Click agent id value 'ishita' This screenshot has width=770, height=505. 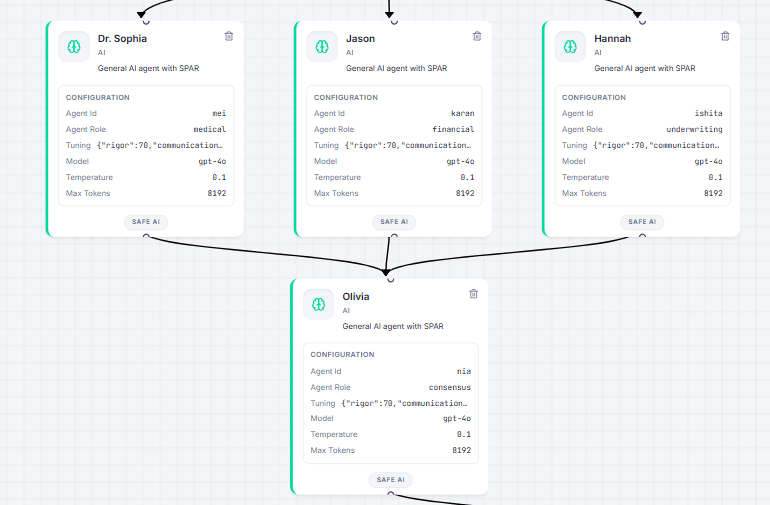point(708,113)
